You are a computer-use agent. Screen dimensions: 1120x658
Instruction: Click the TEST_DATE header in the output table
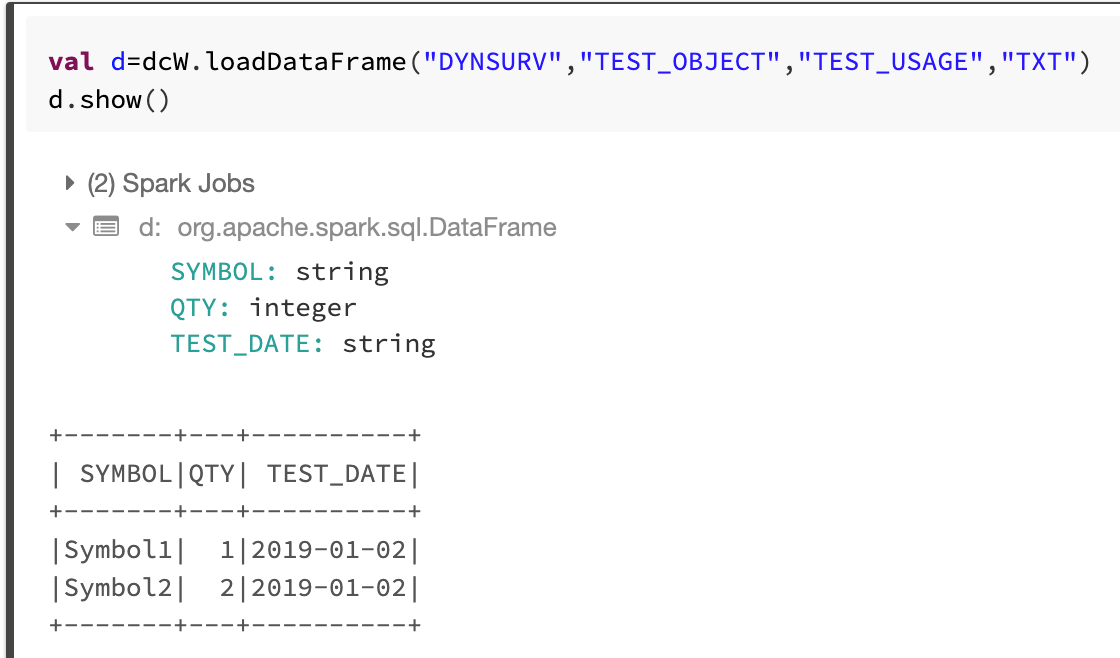coord(337,473)
